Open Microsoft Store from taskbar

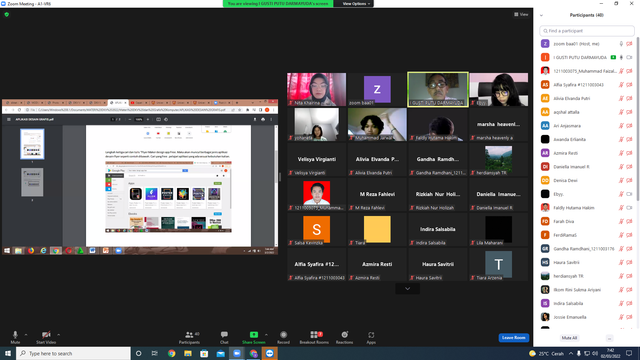(x=204, y=353)
